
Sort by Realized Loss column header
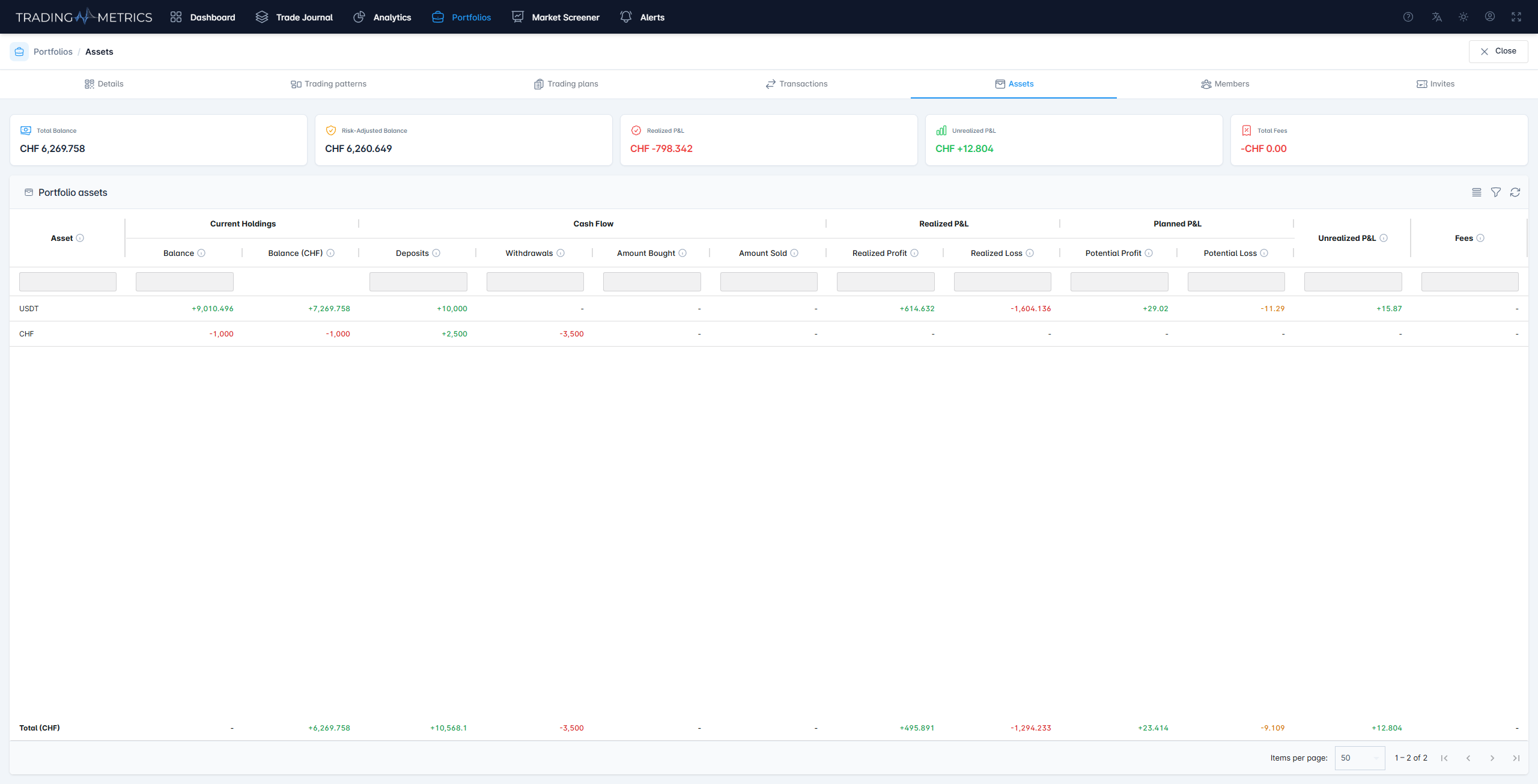[x=996, y=253]
